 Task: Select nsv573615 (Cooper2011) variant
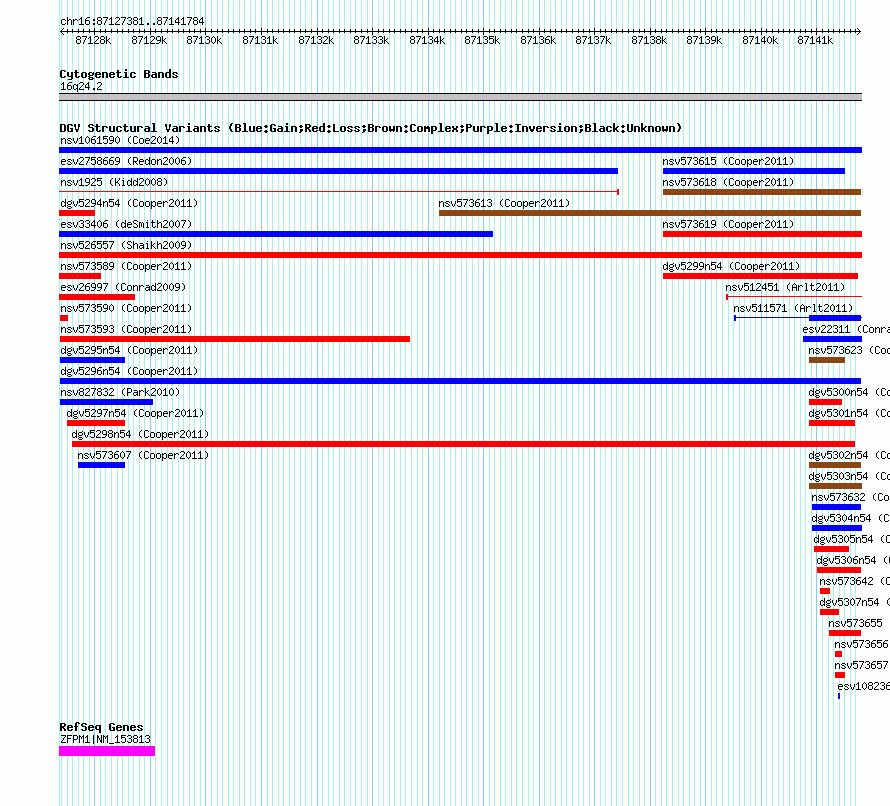pyautogui.click(x=754, y=171)
